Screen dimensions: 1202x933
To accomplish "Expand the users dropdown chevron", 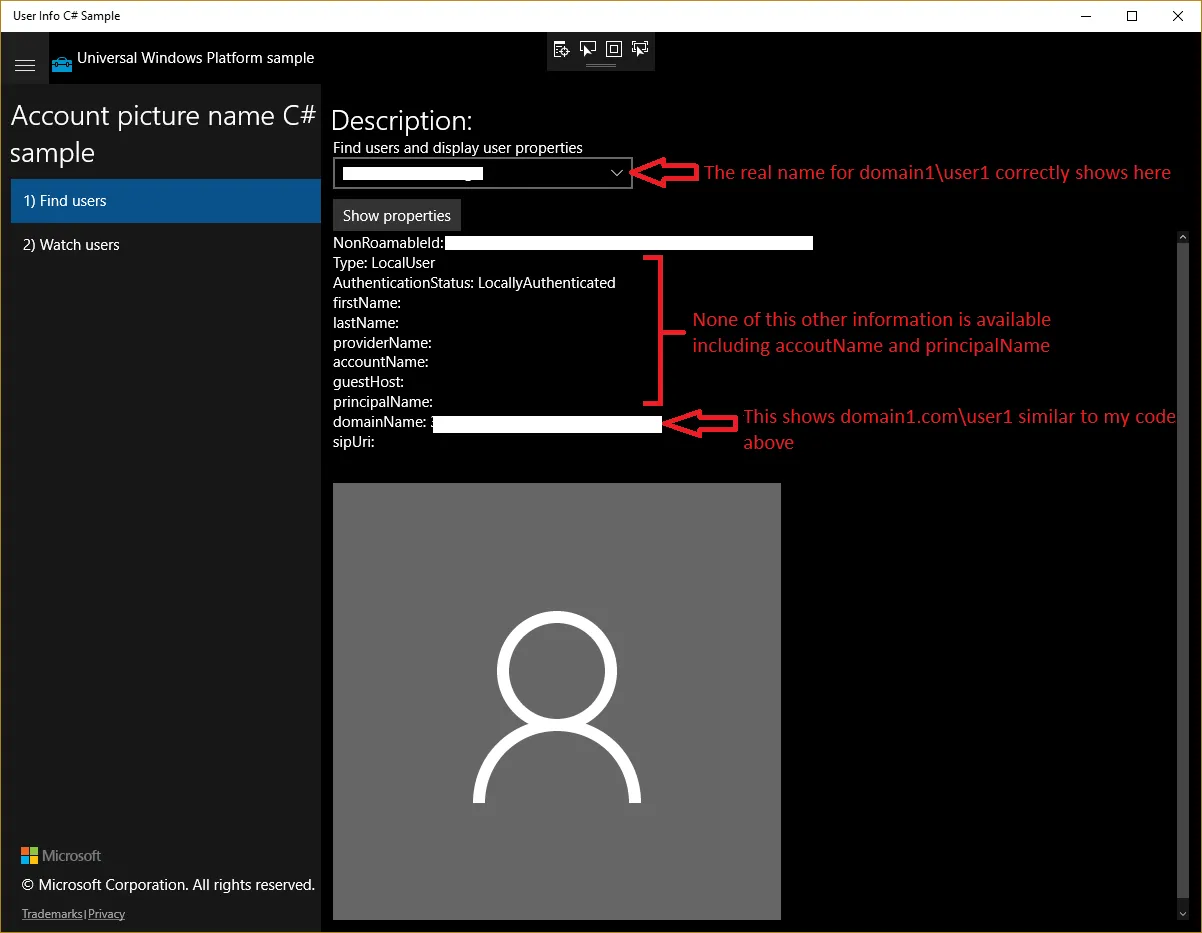I will [617, 173].
